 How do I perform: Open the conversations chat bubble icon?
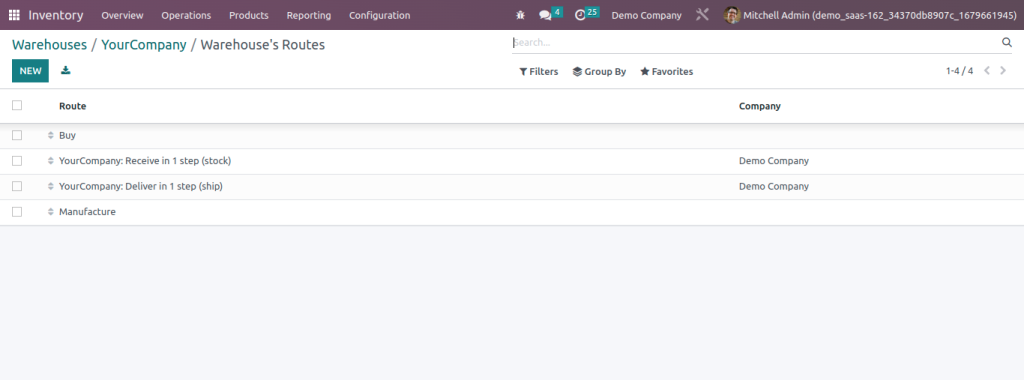coord(545,15)
